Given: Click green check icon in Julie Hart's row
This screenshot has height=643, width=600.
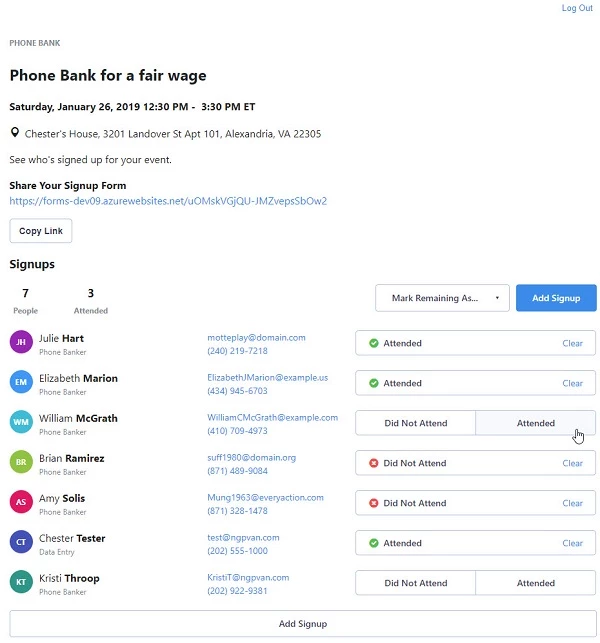Looking at the screenshot, I should point(374,343).
